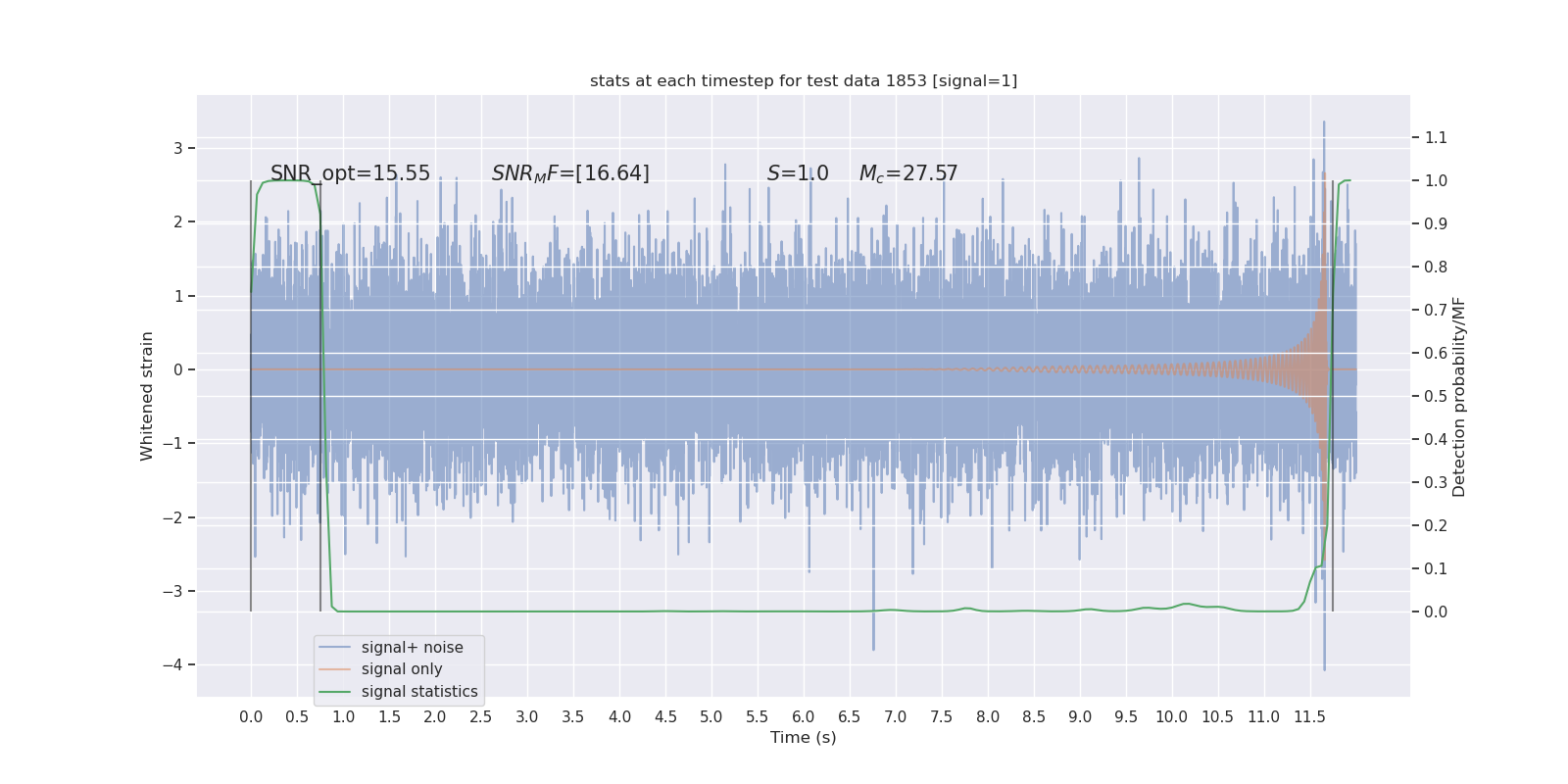Click the right y-axis tick label 0.4
The image size is (1568, 784).
pos(1436,439)
